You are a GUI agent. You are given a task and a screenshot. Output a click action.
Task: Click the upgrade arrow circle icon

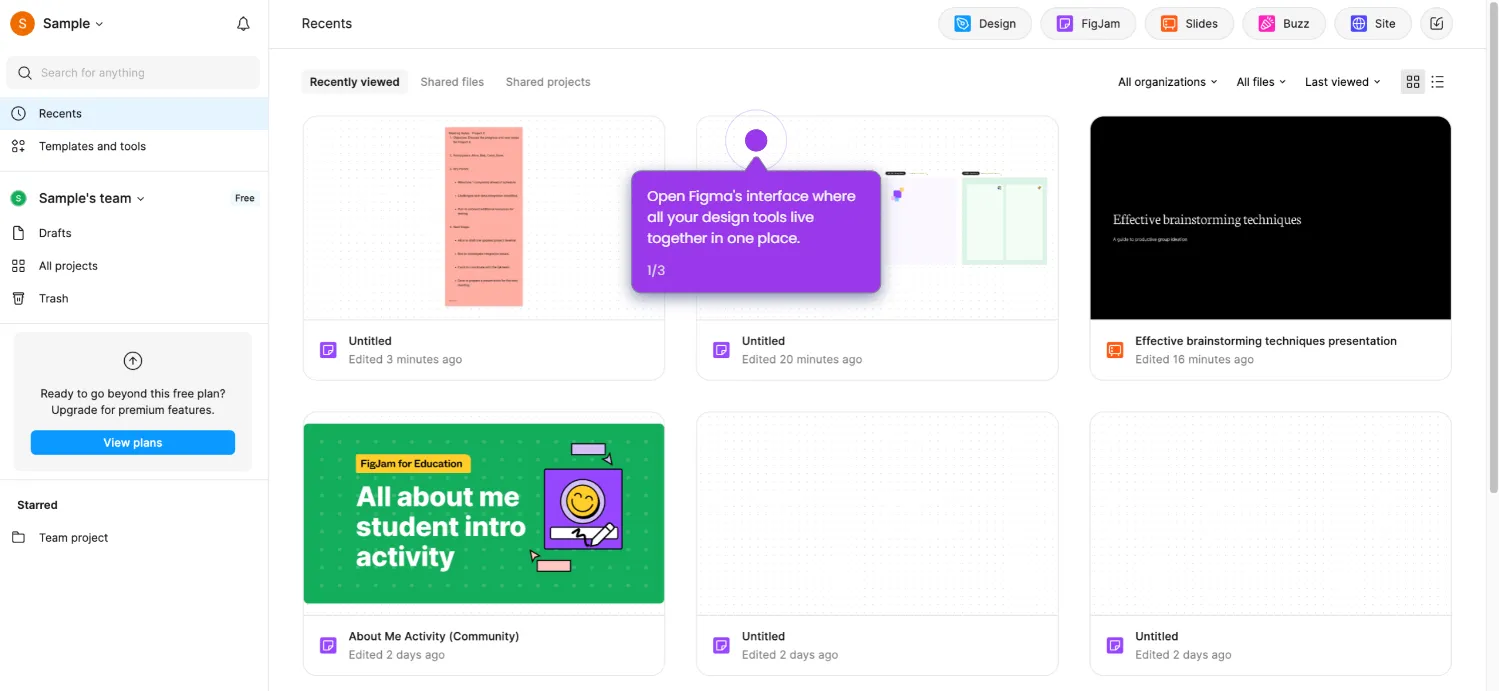[133, 361]
